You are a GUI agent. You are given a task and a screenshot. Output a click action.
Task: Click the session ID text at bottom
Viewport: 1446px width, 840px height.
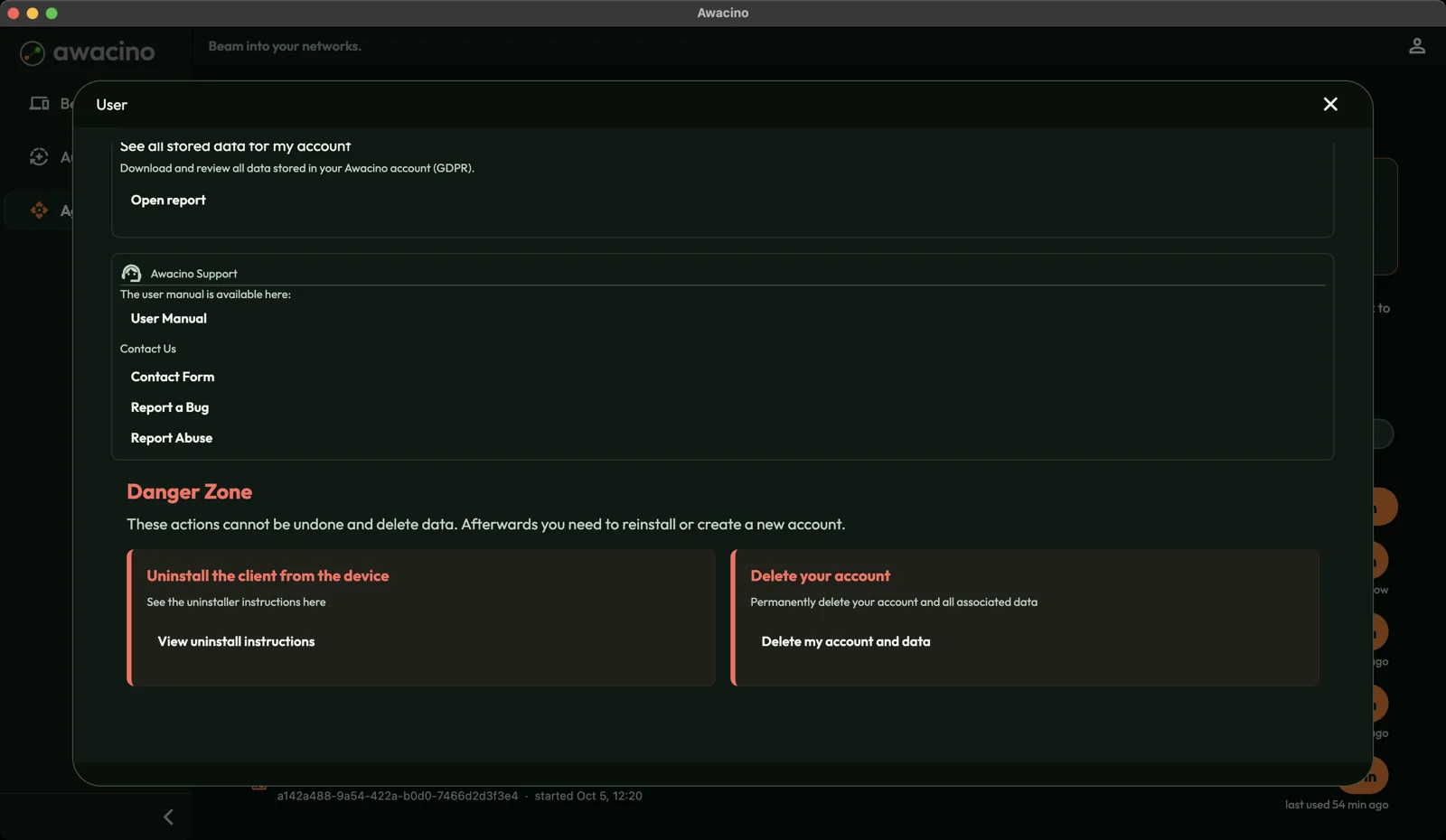tap(398, 796)
